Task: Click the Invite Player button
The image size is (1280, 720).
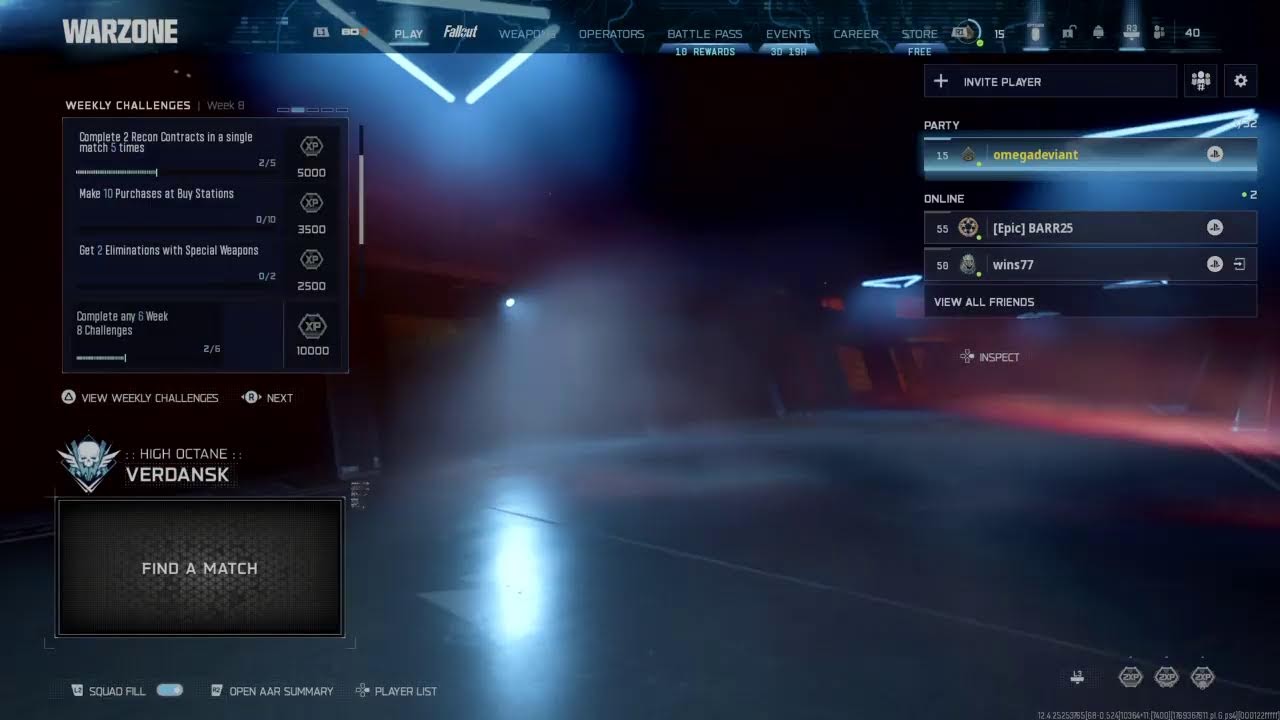Action: pos(1050,81)
